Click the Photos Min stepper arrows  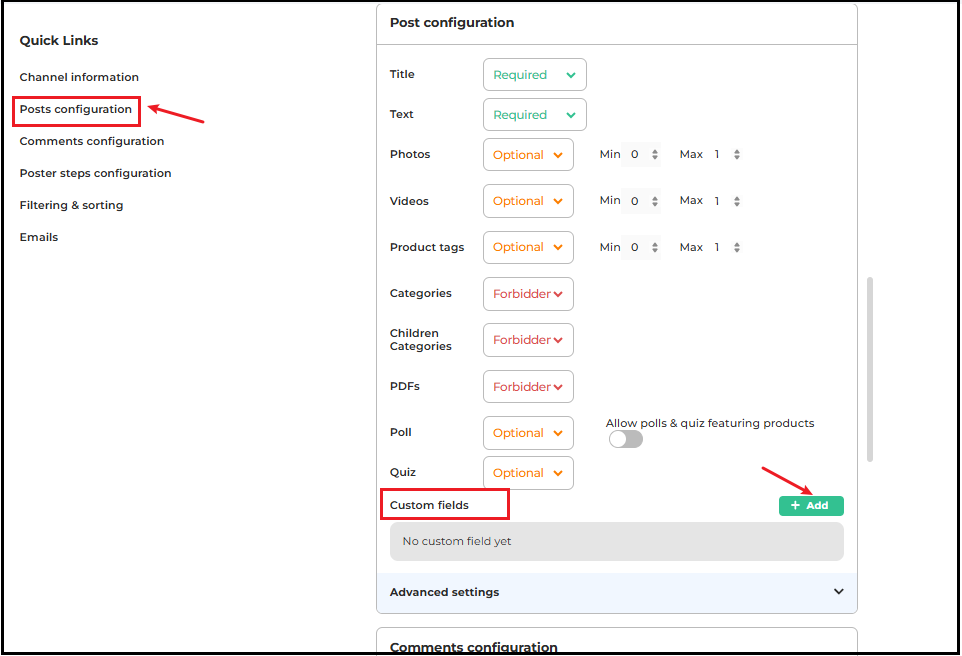click(x=655, y=155)
